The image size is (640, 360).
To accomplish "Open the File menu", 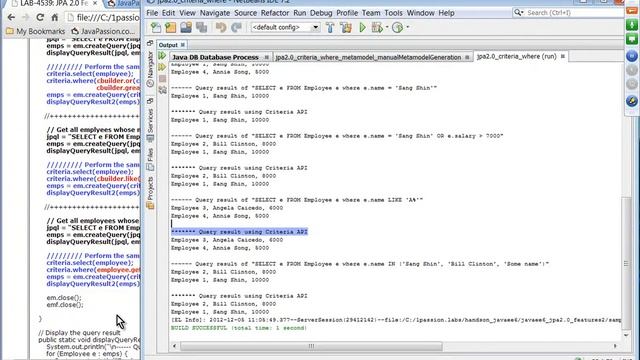I will [x=152, y=13].
